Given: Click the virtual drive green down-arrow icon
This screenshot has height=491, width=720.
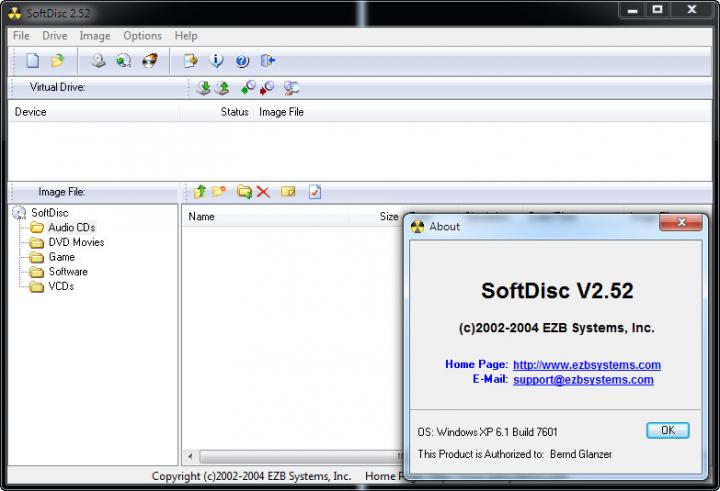Looking at the screenshot, I should (x=202, y=87).
